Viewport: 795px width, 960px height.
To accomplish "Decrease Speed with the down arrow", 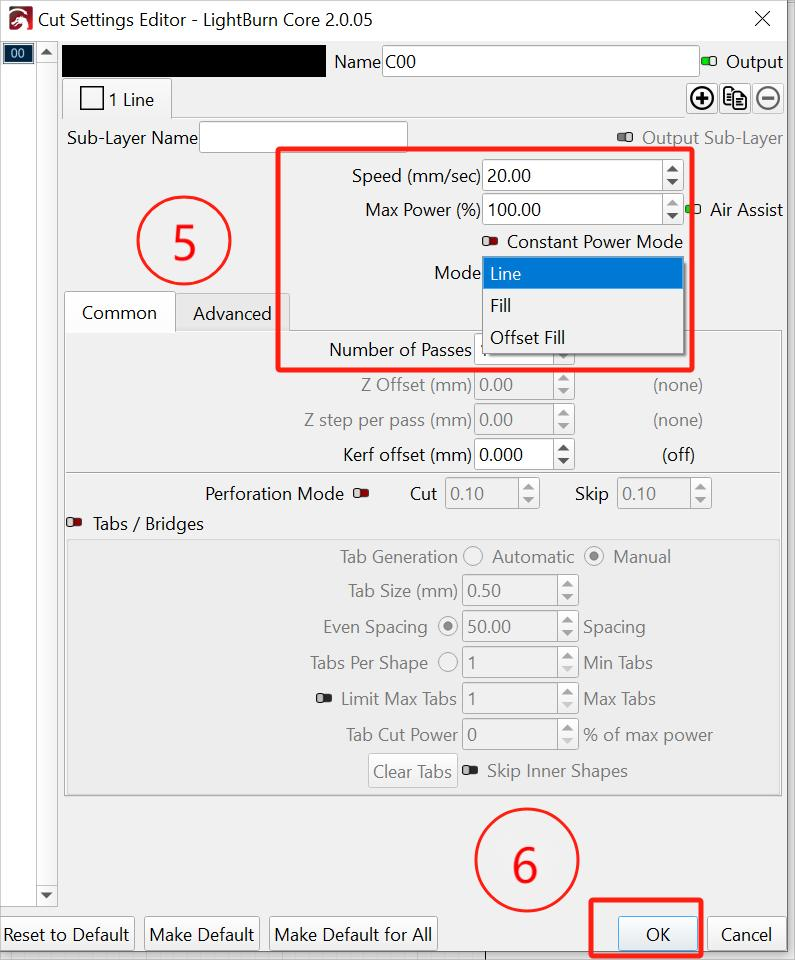I will click(x=672, y=182).
